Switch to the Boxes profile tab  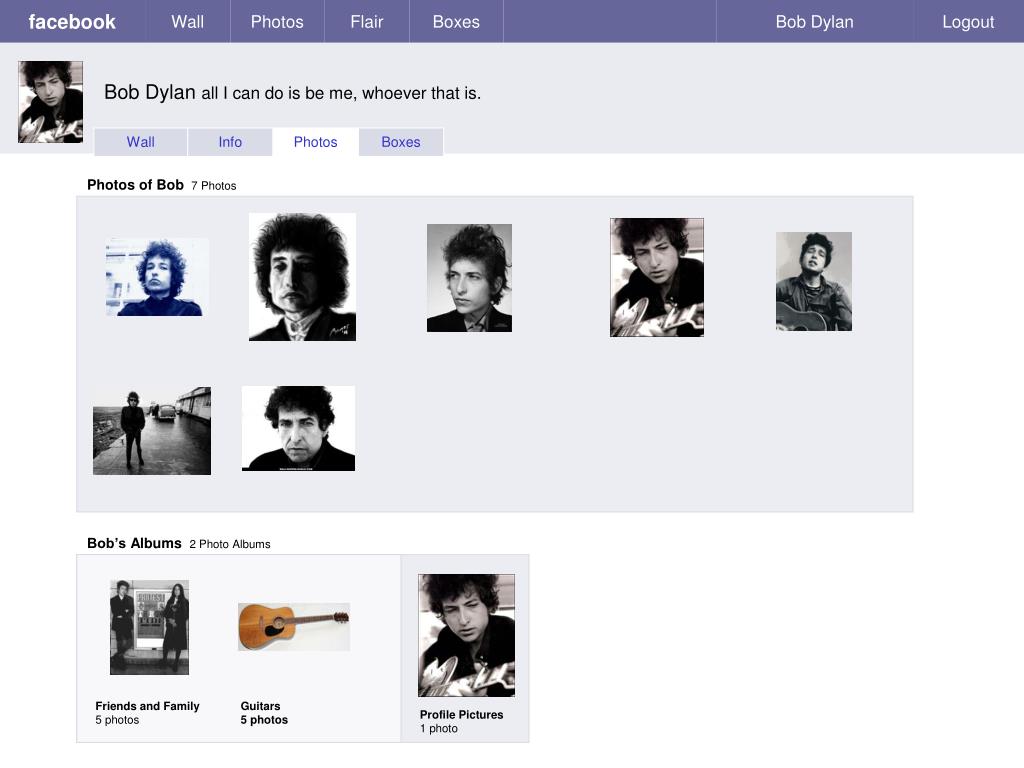point(401,142)
